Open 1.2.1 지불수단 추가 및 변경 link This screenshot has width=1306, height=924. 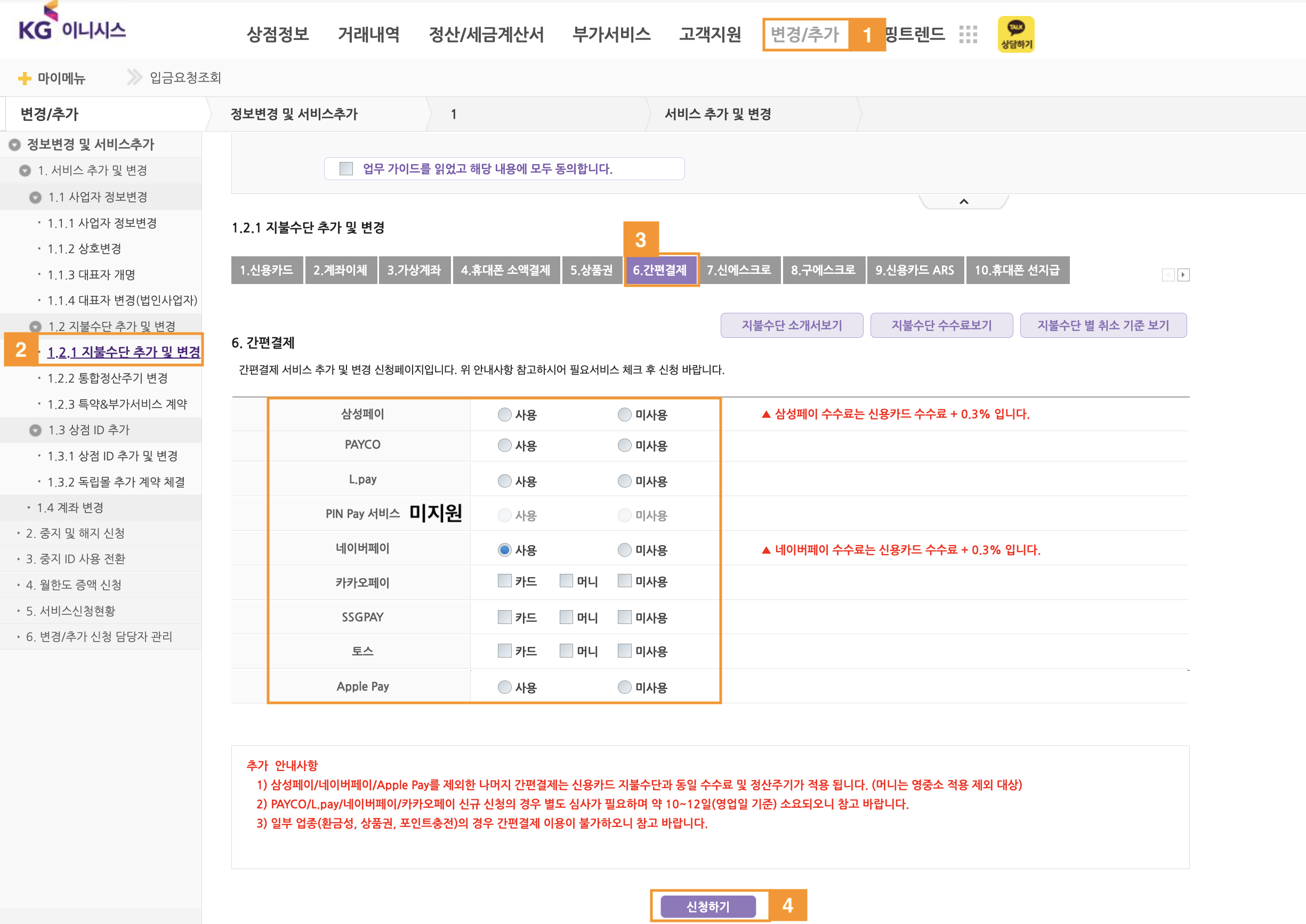pyautogui.click(x=124, y=352)
